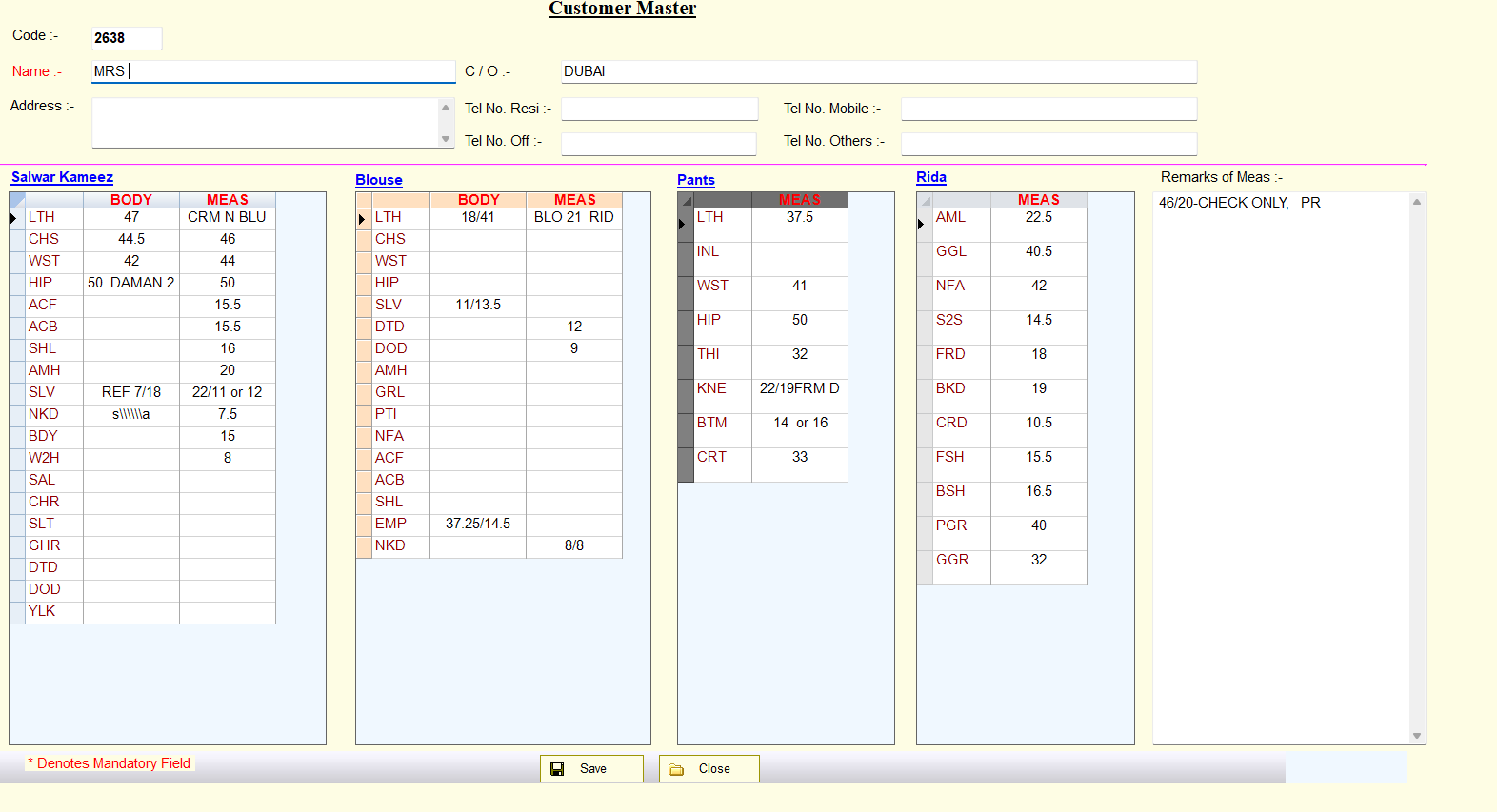
Task: Click the Blouse LTH row selector arrow
Action: (x=362, y=219)
